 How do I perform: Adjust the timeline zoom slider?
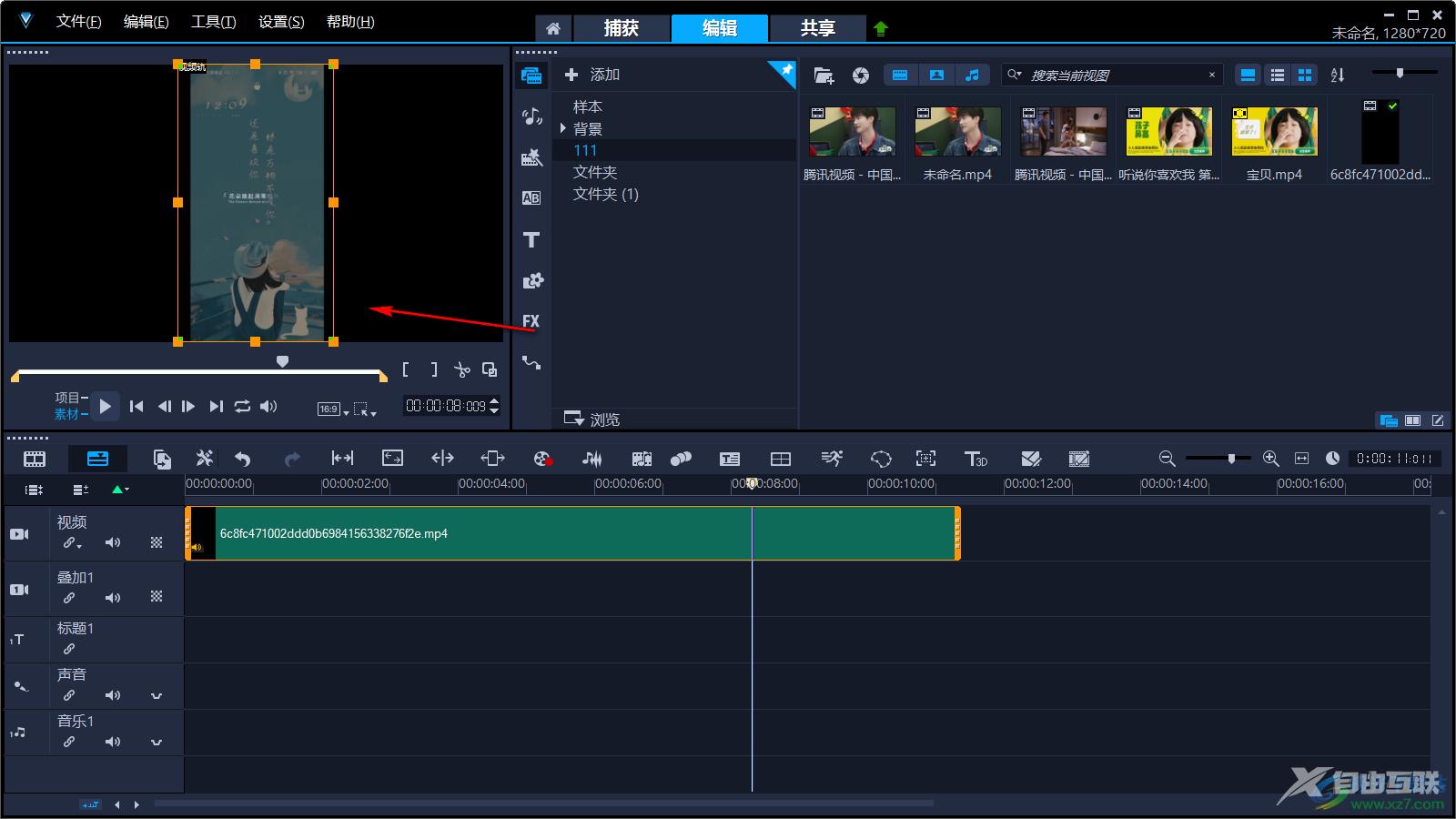[1218, 459]
